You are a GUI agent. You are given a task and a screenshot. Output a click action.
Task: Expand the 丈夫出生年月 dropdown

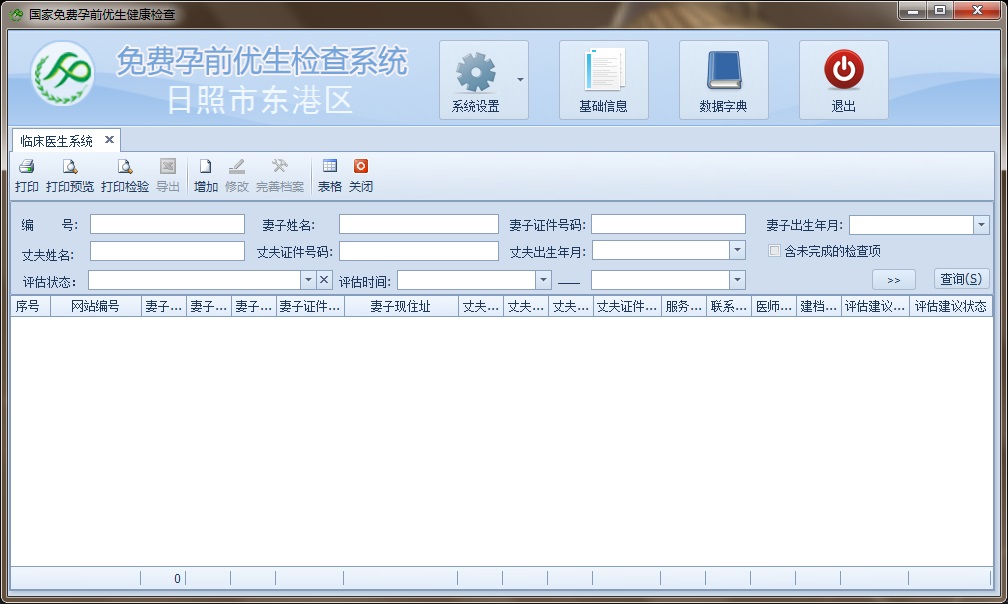pos(737,251)
